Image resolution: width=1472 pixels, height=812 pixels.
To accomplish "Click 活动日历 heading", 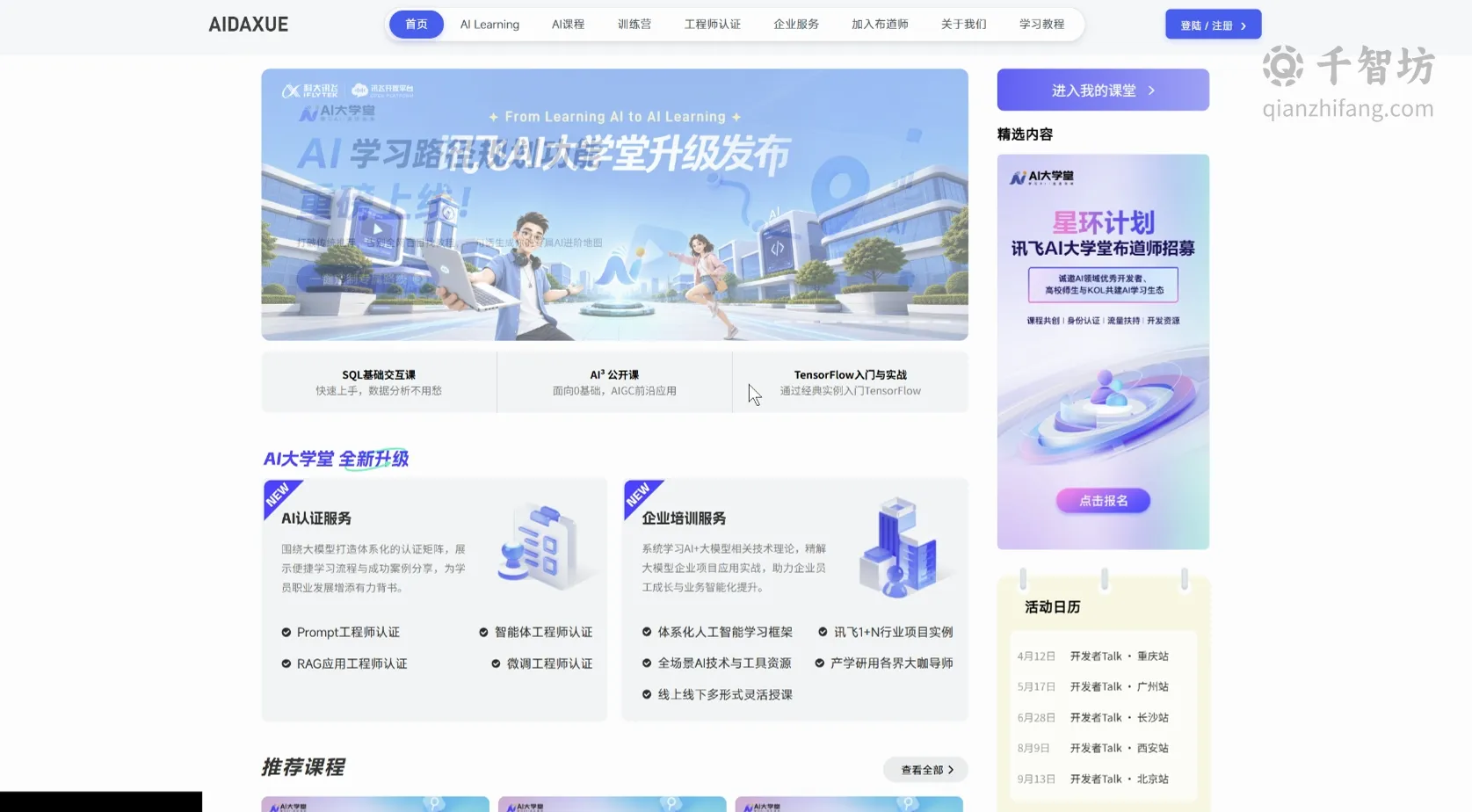I will (1053, 607).
